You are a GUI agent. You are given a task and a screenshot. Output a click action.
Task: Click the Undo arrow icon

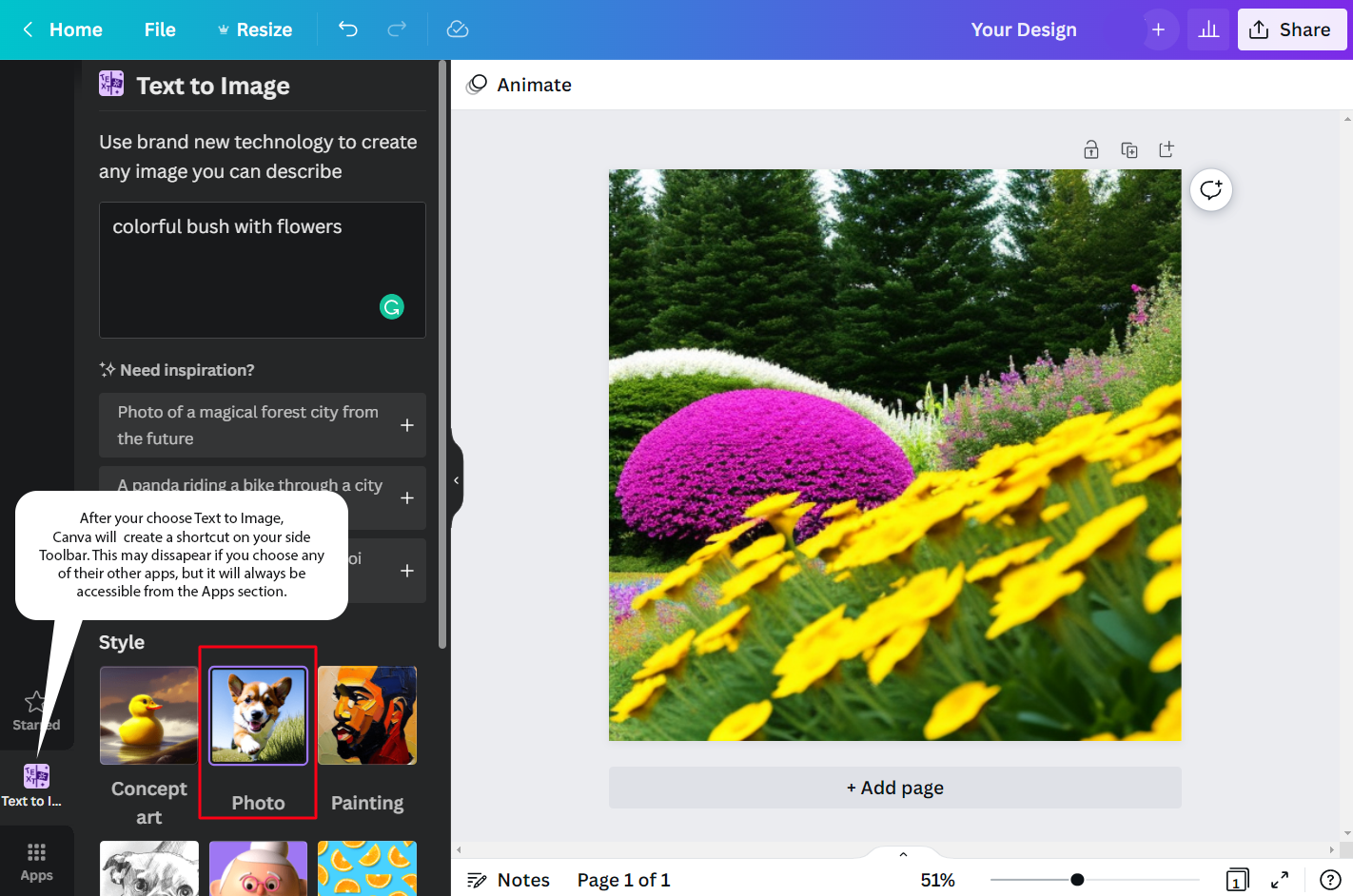[x=348, y=29]
